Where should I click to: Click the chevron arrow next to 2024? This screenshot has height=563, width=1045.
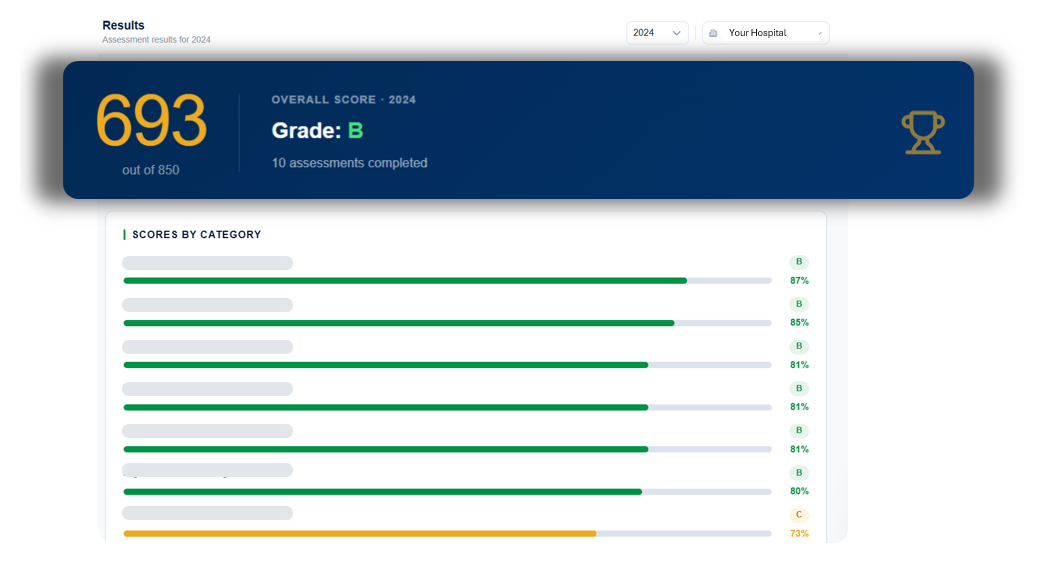point(676,33)
